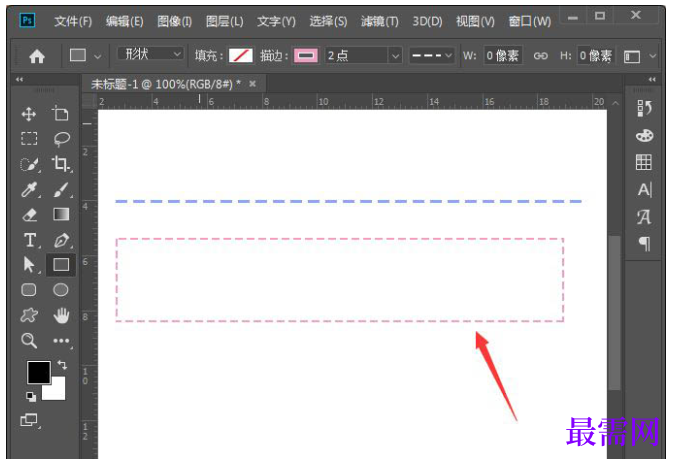The width and height of the screenshot is (678, 463).
Task: Open the 文字(Y) menu
Action: click(x=276, y=21)
